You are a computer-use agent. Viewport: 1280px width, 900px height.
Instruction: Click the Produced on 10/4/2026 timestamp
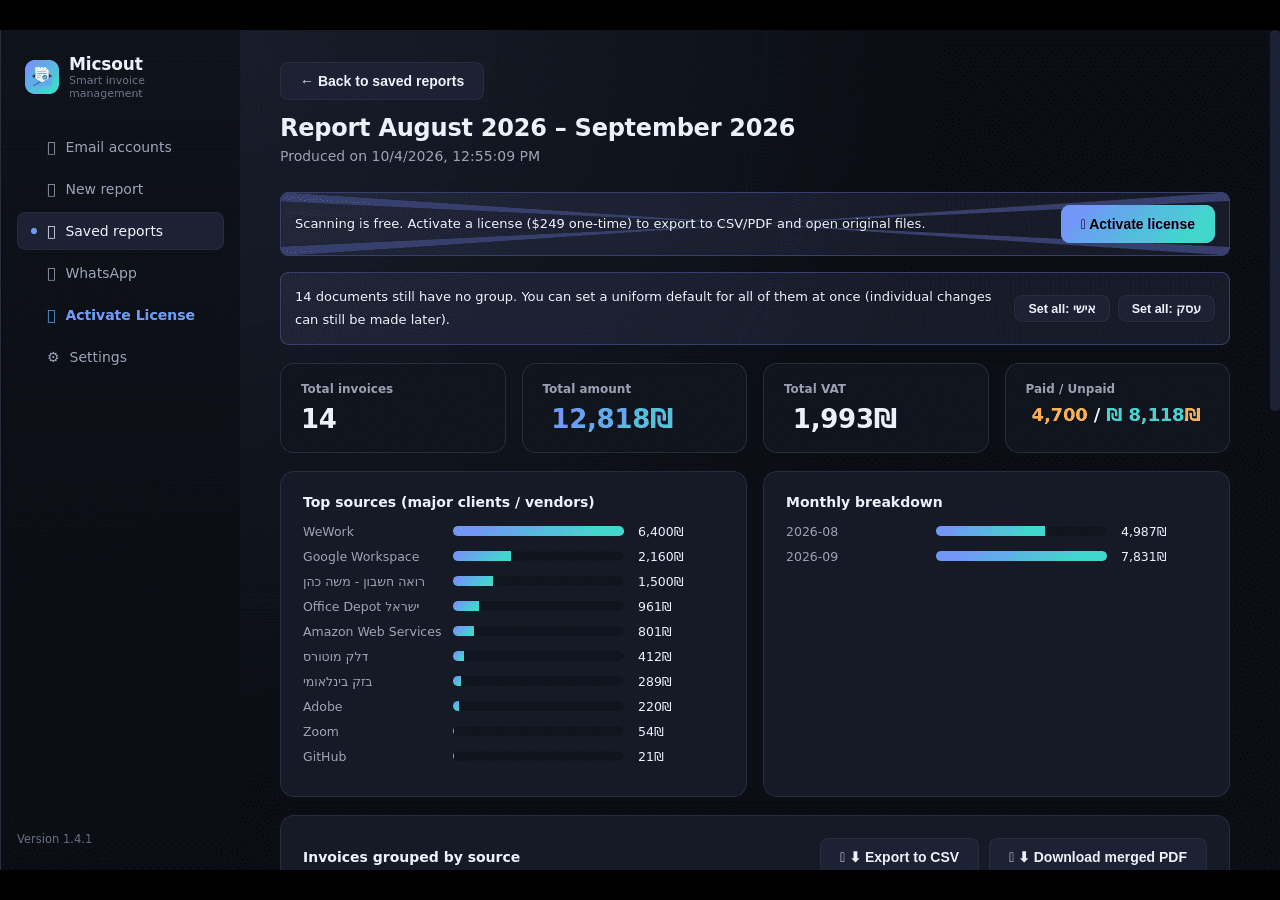tap(410, 156)
